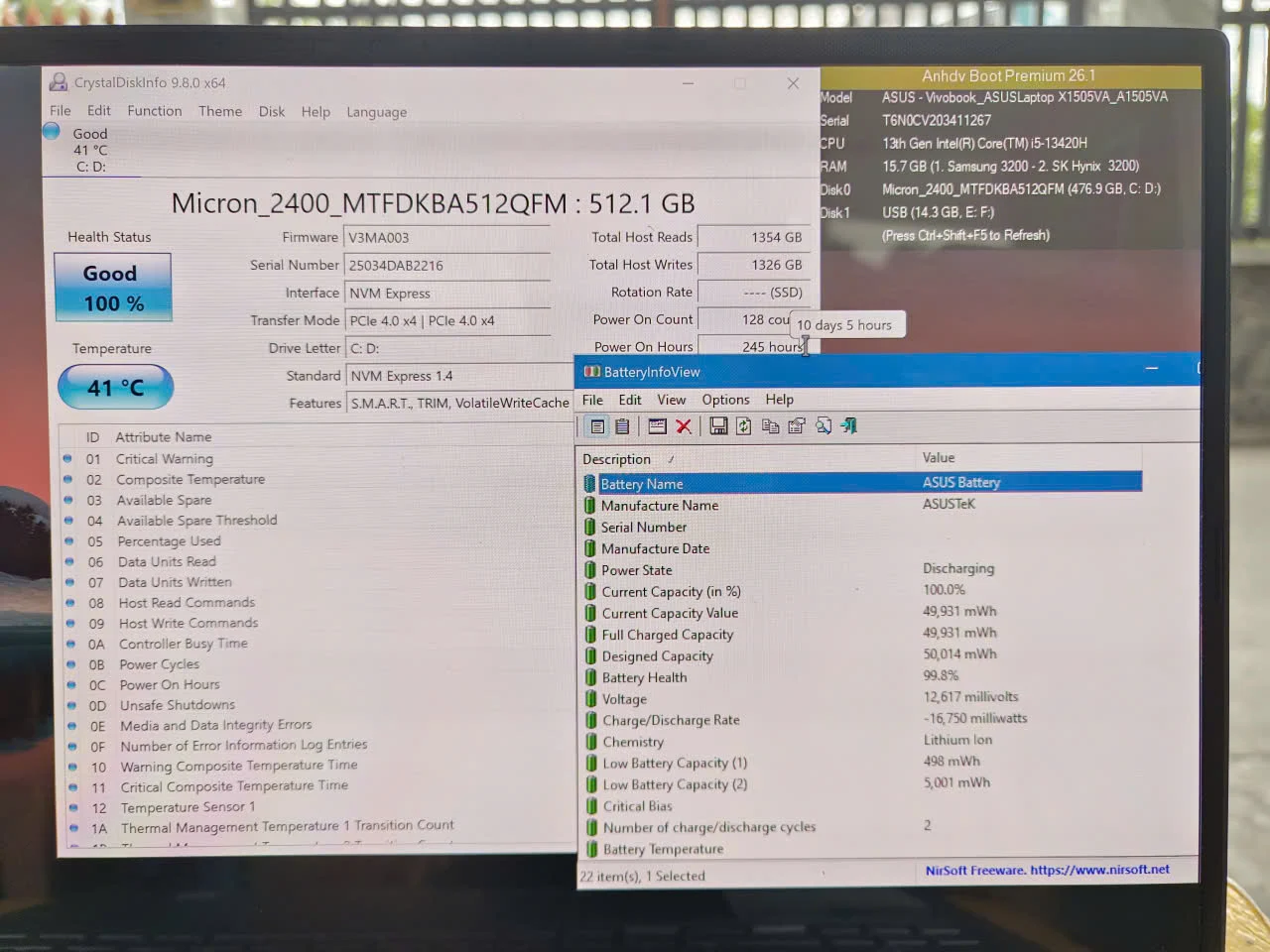1270x952 pixels.
Task: Click the blue dot beside Available Spare Threshold
Action: (68, 521)
